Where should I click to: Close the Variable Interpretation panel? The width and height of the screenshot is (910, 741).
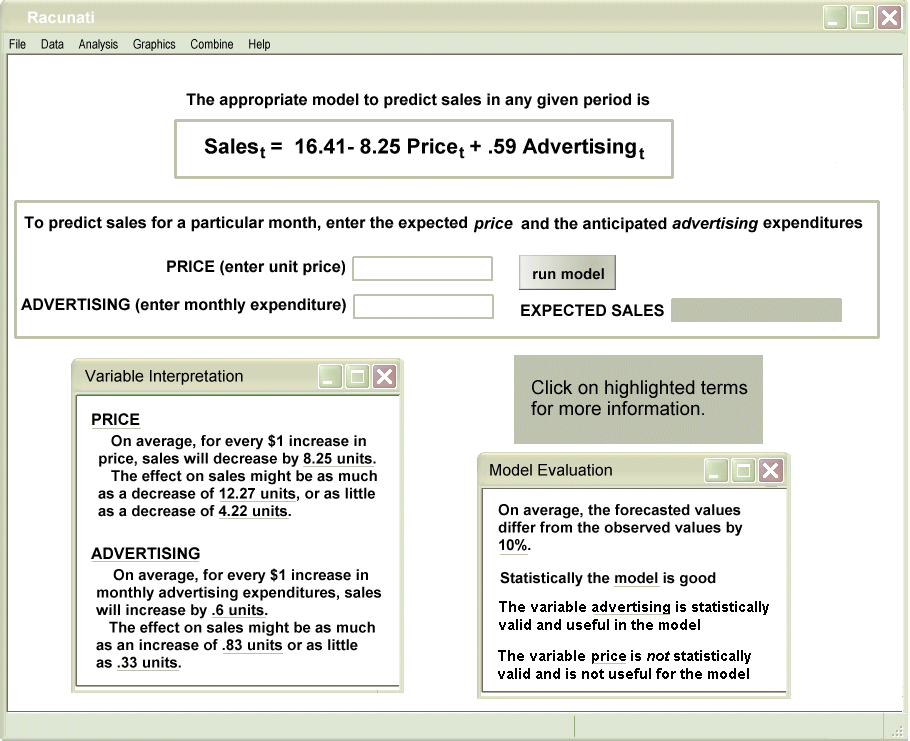pyautogui.click(x=384, y=376)
